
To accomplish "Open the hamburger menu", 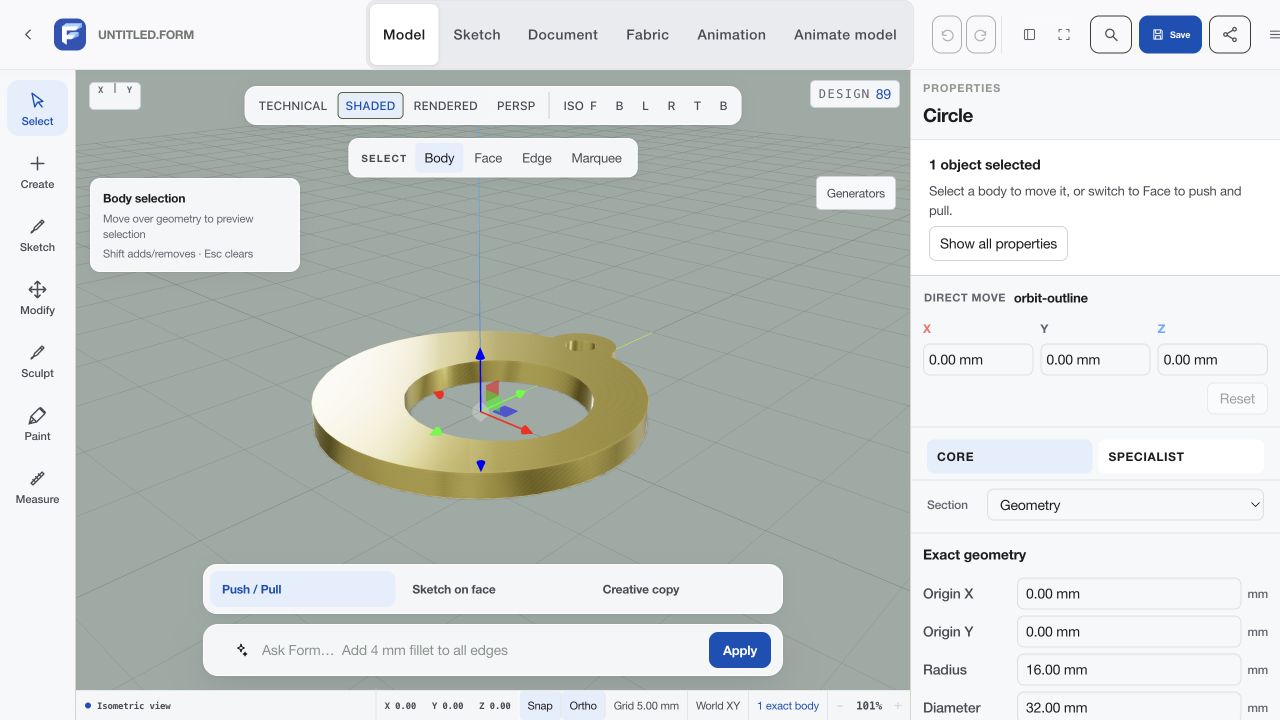I will coord(1273,34).
